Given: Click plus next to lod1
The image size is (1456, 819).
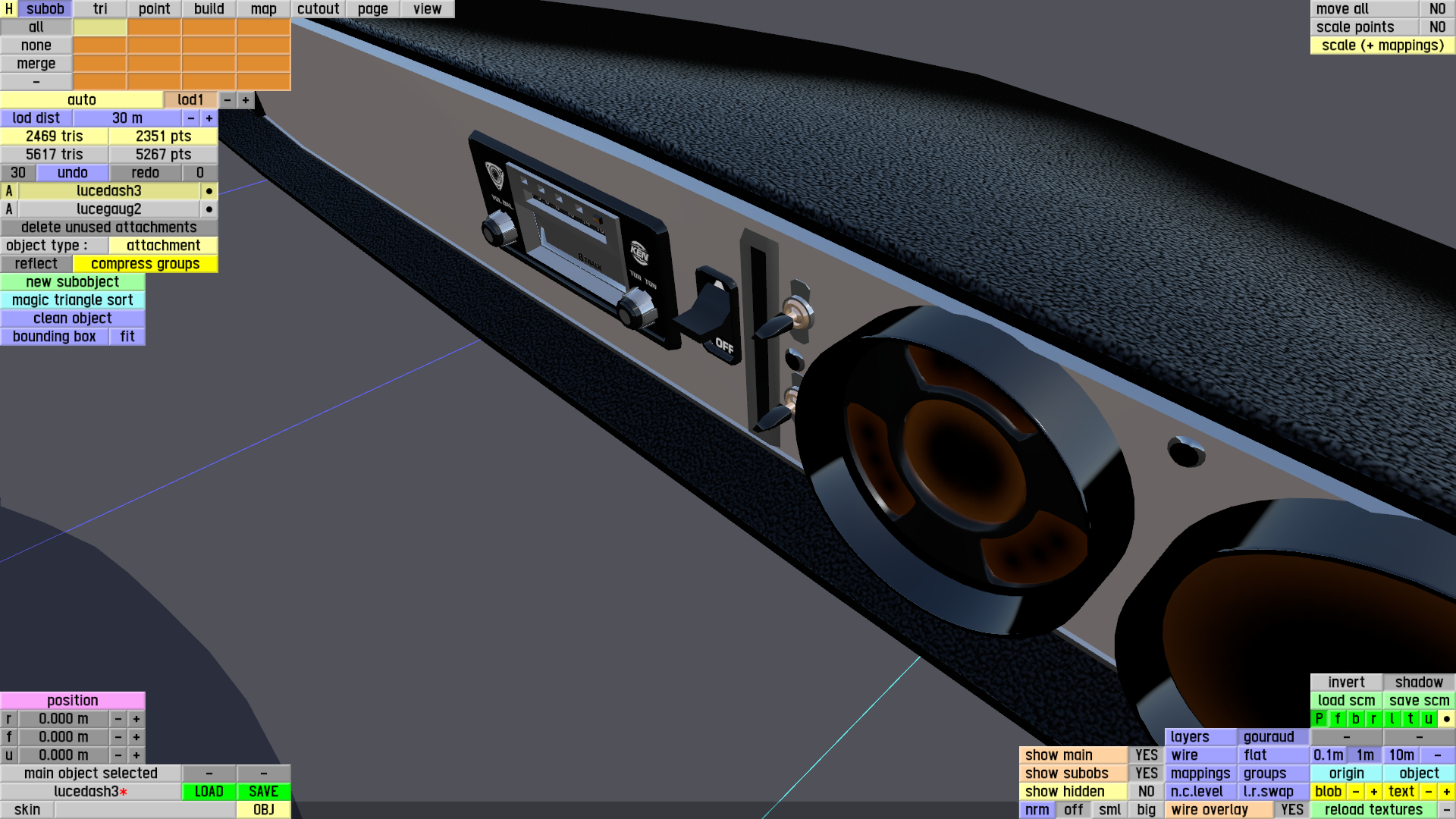Looking at the screenshot, I should (x=245, y=100).
